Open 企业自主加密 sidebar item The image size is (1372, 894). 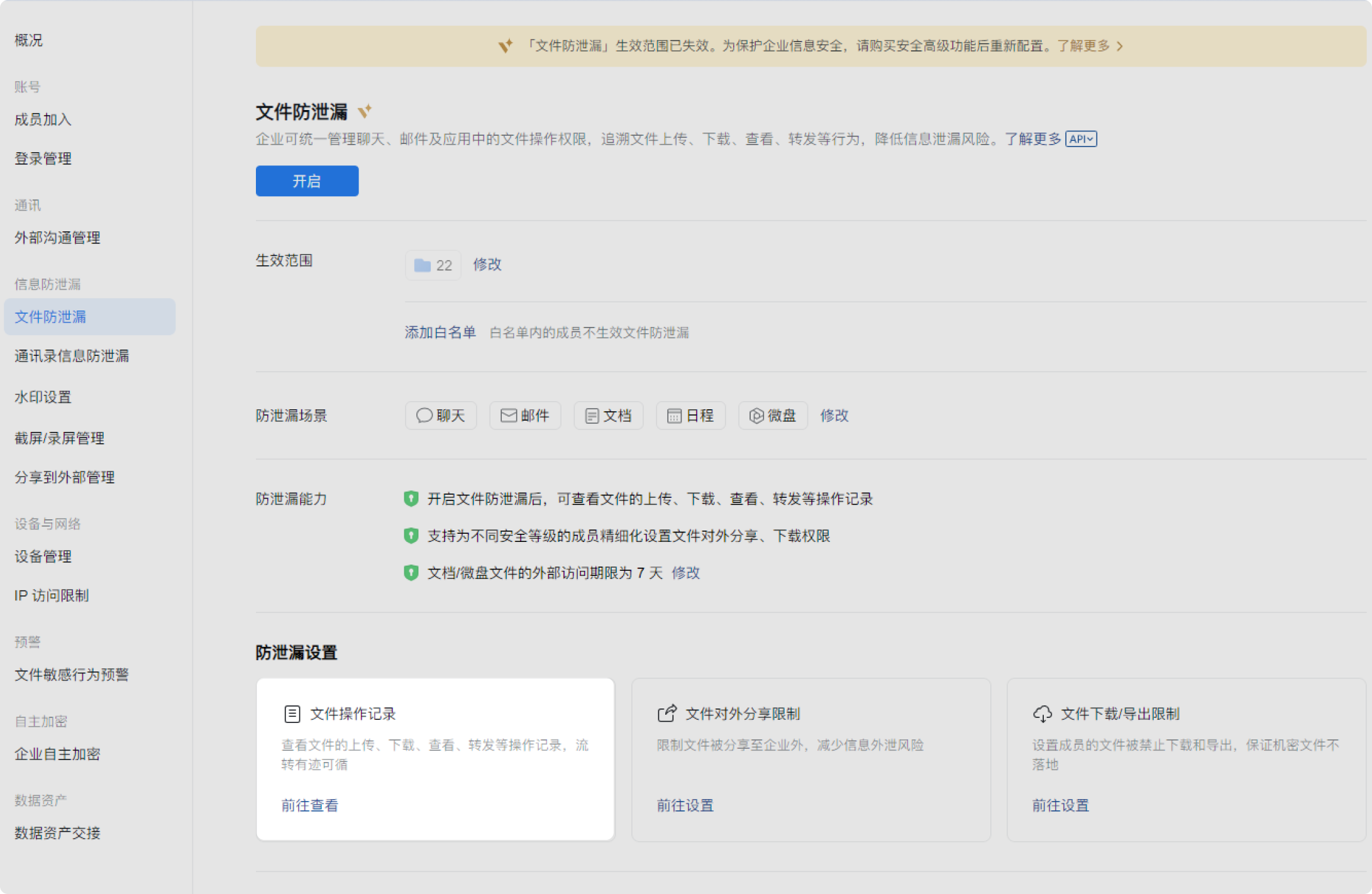pyautogui.click(x=57, y=754)
